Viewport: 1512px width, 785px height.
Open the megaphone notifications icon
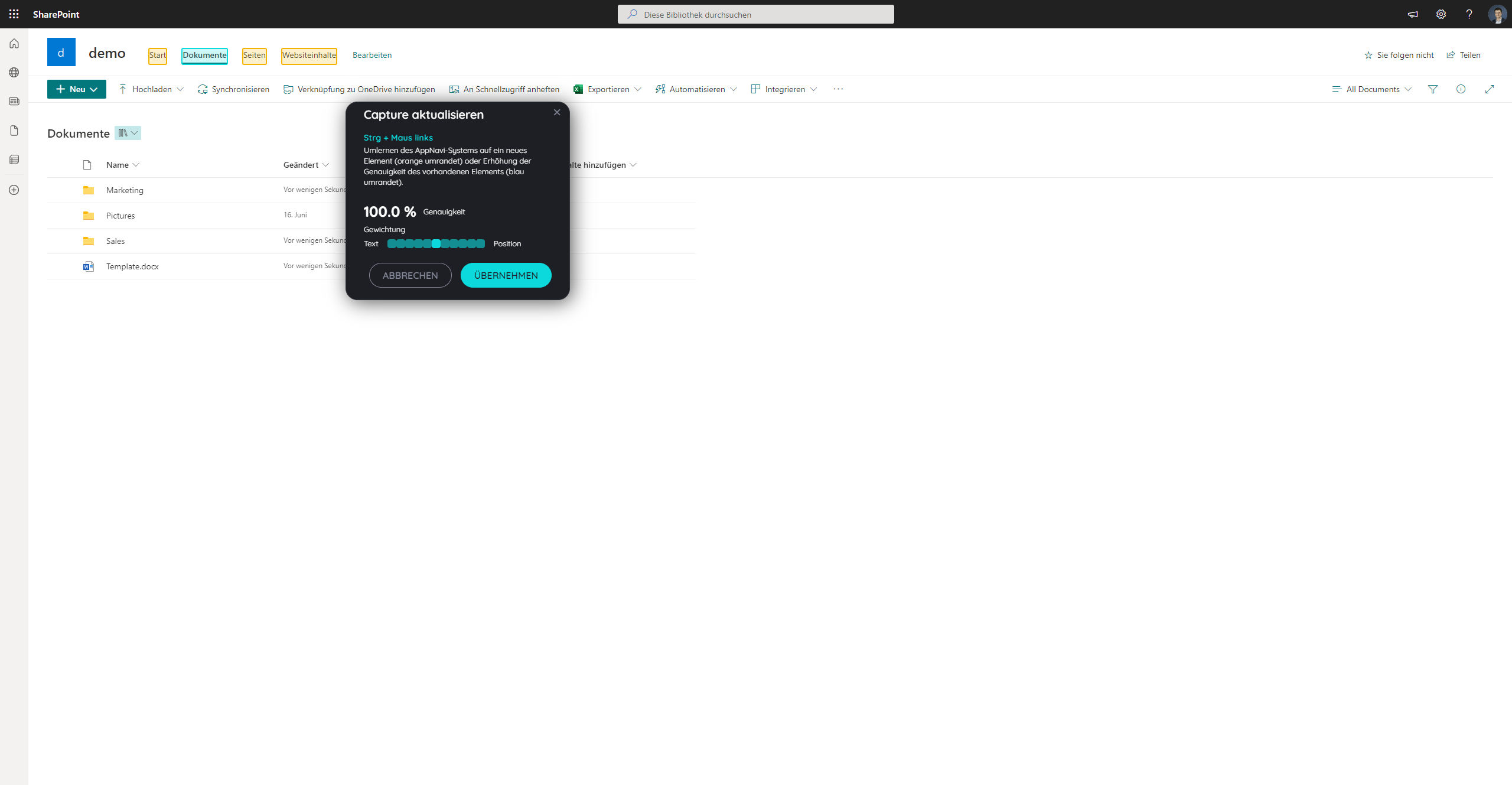(x=1413, y=14)
